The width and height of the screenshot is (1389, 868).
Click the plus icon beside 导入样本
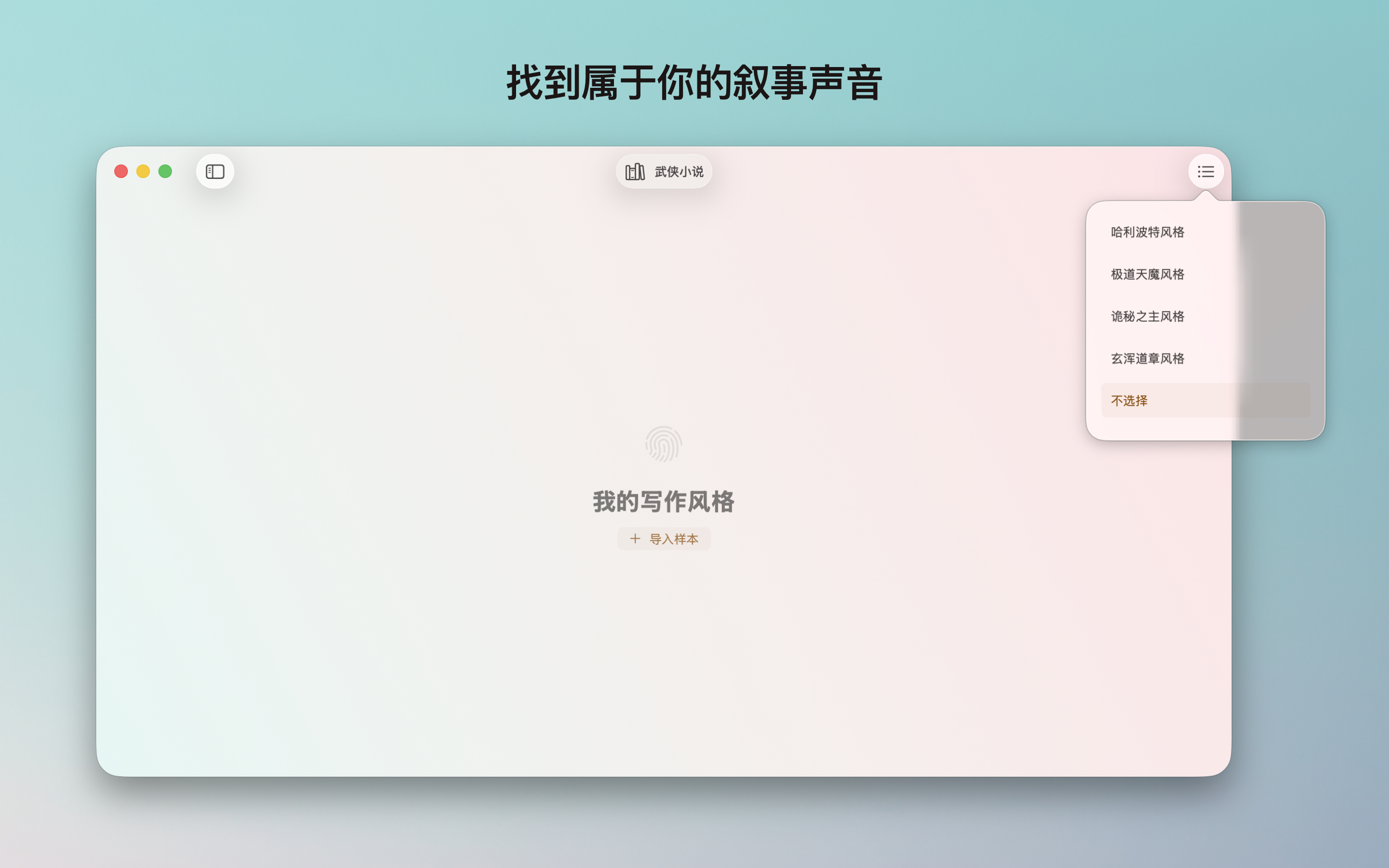635,539
